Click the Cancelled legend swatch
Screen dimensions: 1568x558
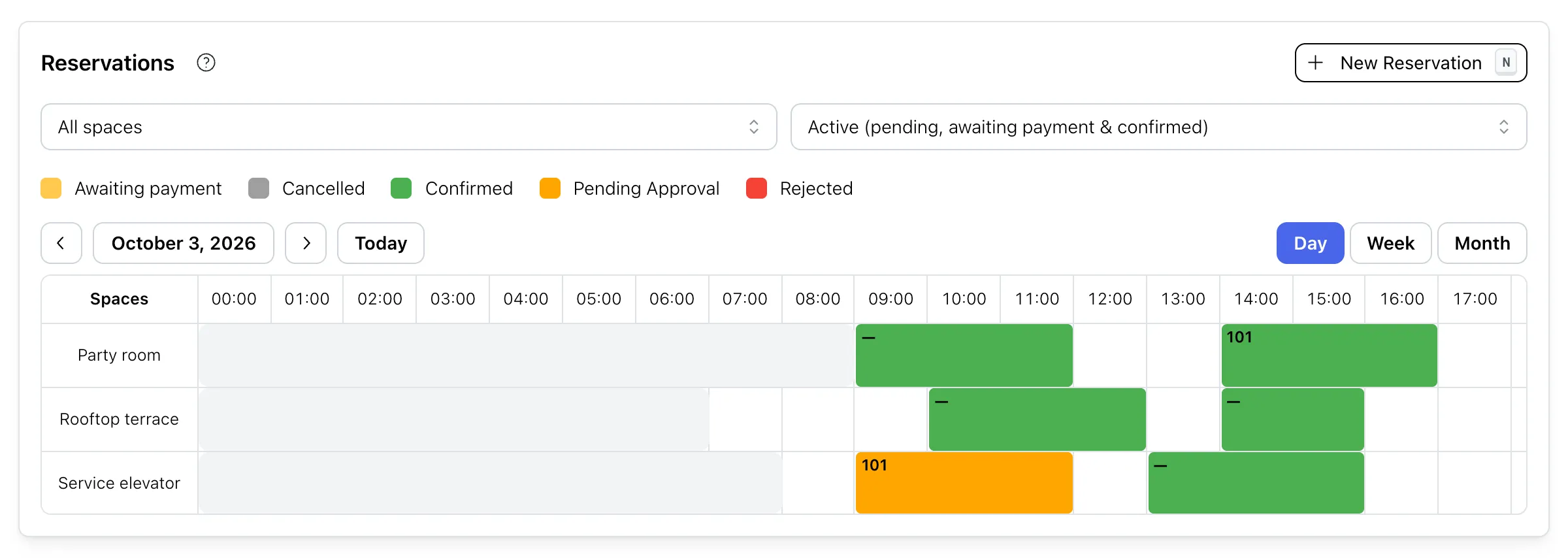click(x=259, y=188)
